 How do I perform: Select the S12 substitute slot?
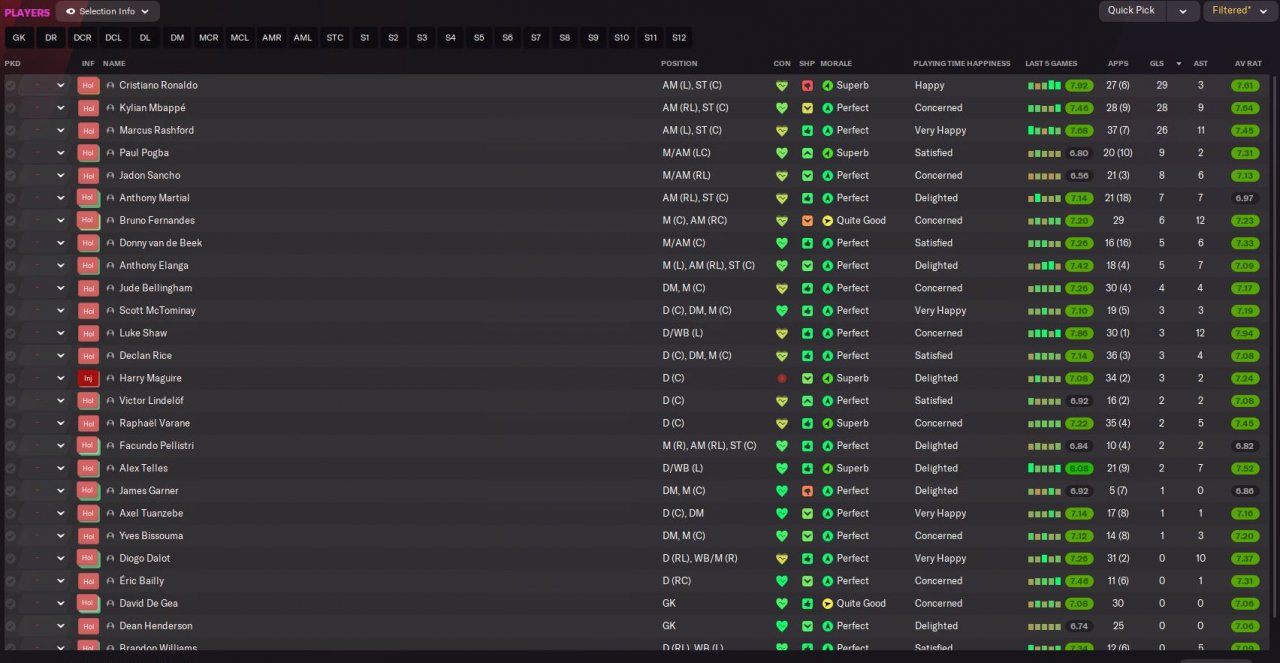click(679, 38)
